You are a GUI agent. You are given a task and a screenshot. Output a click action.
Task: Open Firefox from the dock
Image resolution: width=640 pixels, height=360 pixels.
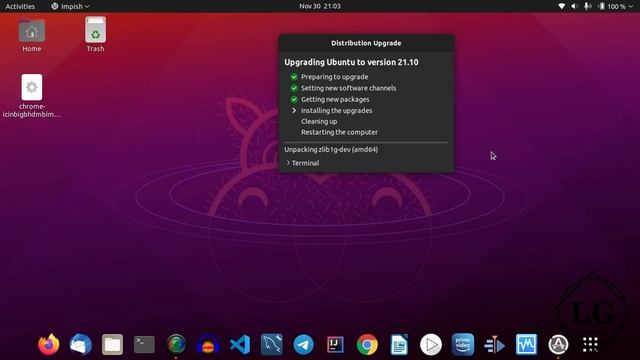coord(49,344)
